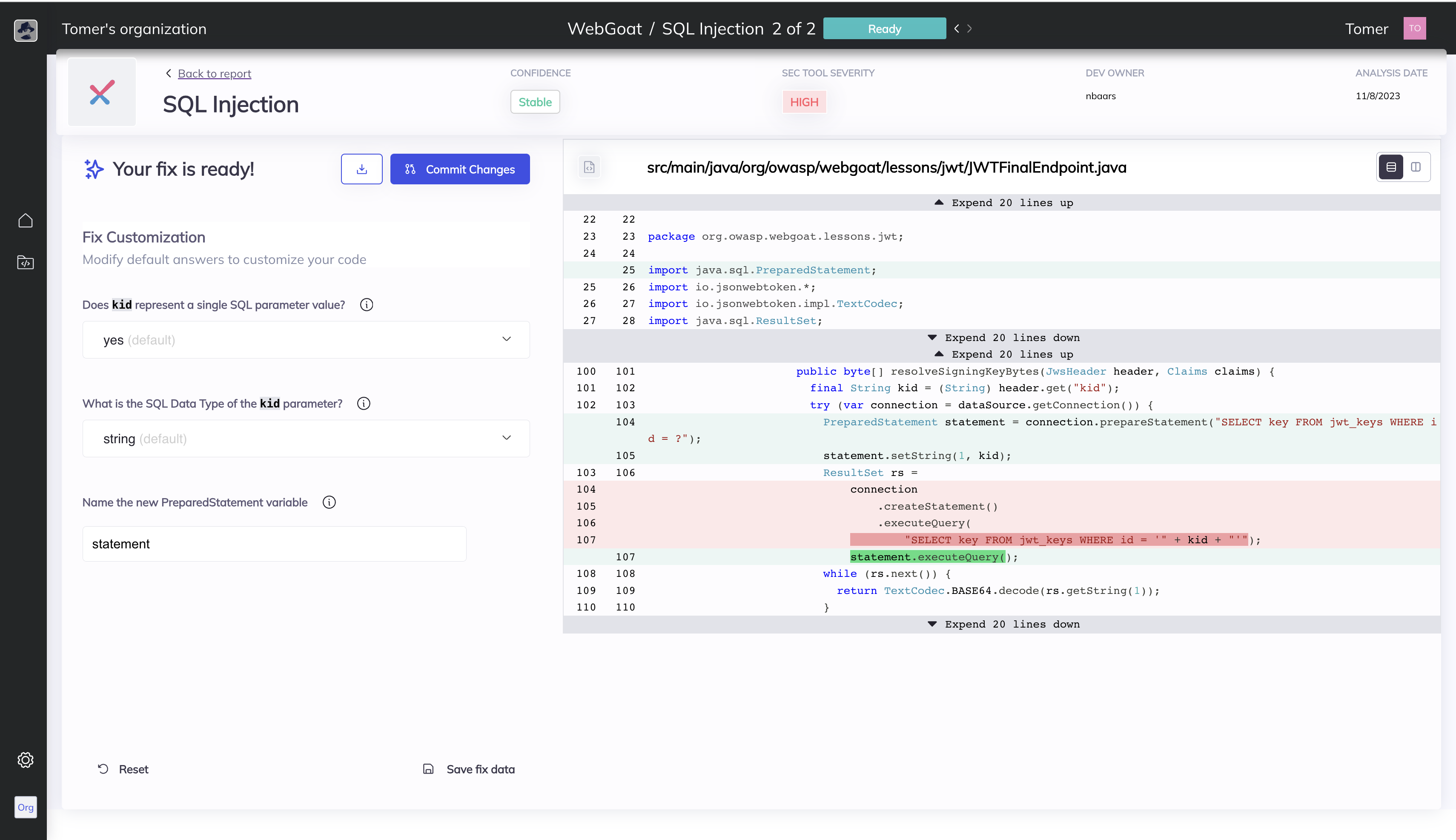Click info icon beside SQL Data Type question
The width and height of the screenshot is (1456, 840).
(x=364, y=403)
